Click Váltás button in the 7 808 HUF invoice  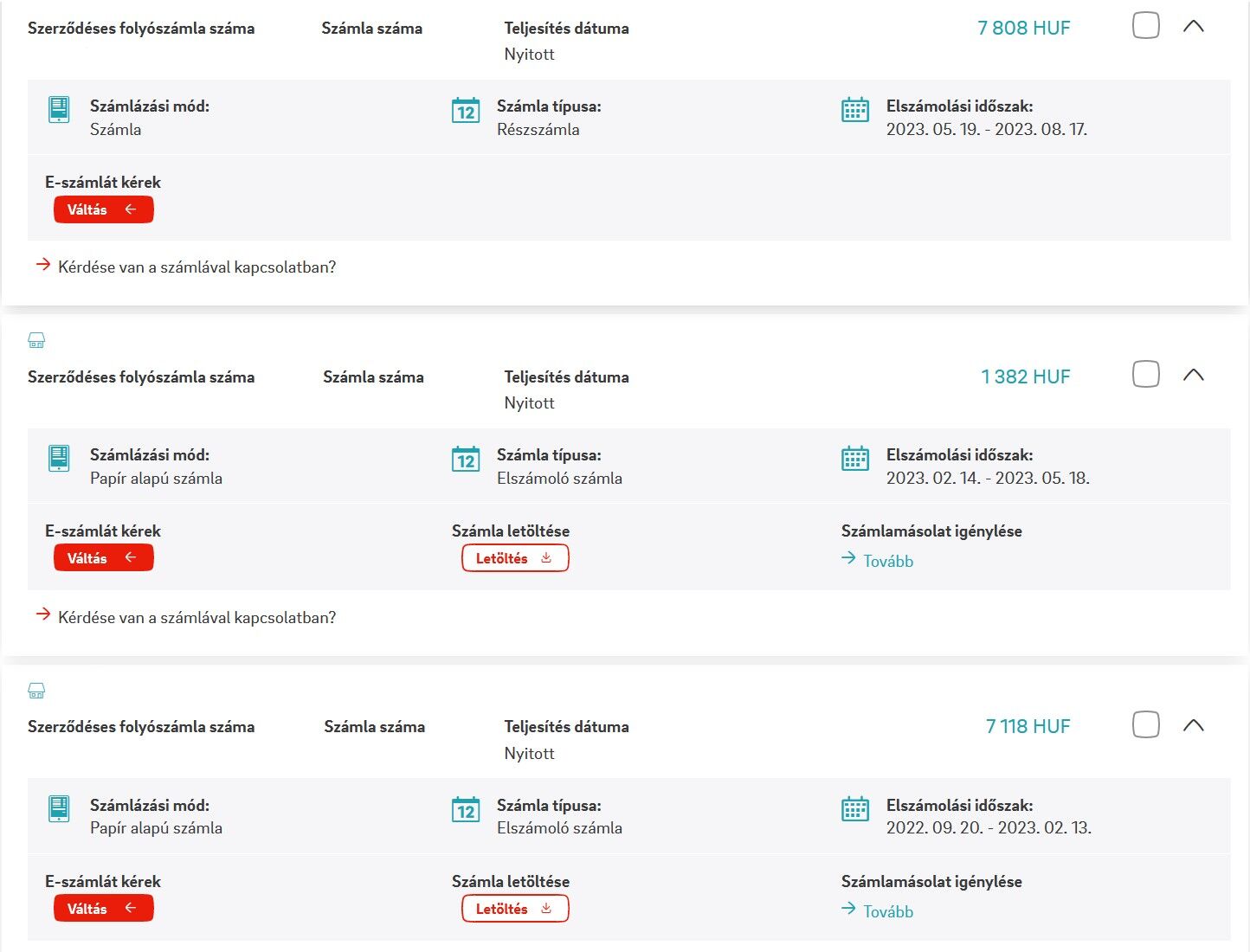104,209
